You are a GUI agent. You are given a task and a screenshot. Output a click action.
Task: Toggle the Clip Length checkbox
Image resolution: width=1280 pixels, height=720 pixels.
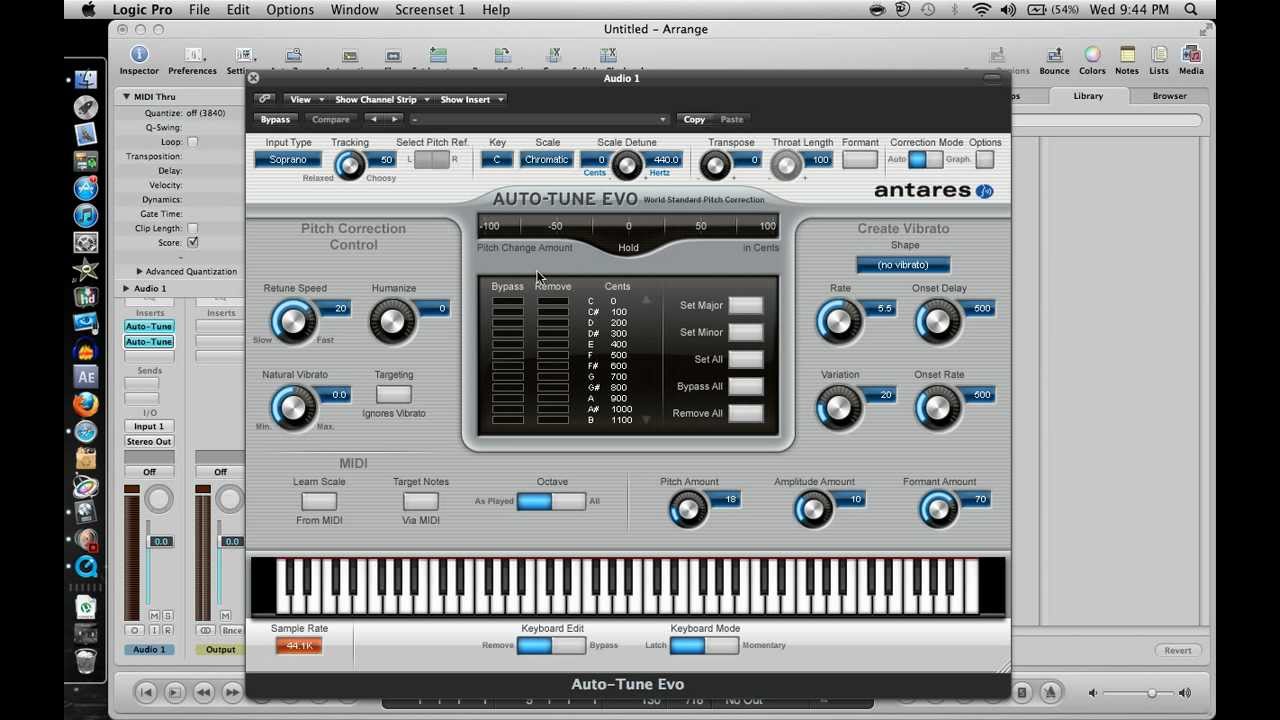click(192, 228)
